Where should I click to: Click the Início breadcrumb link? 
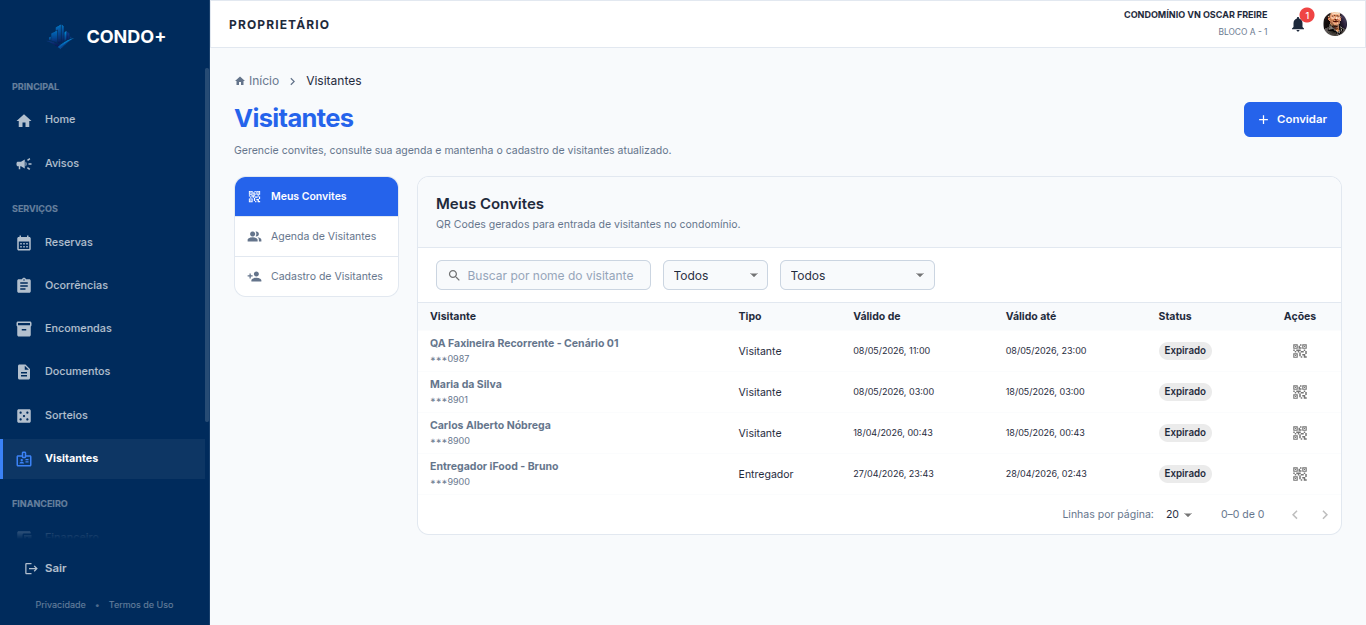click(257, 81)
